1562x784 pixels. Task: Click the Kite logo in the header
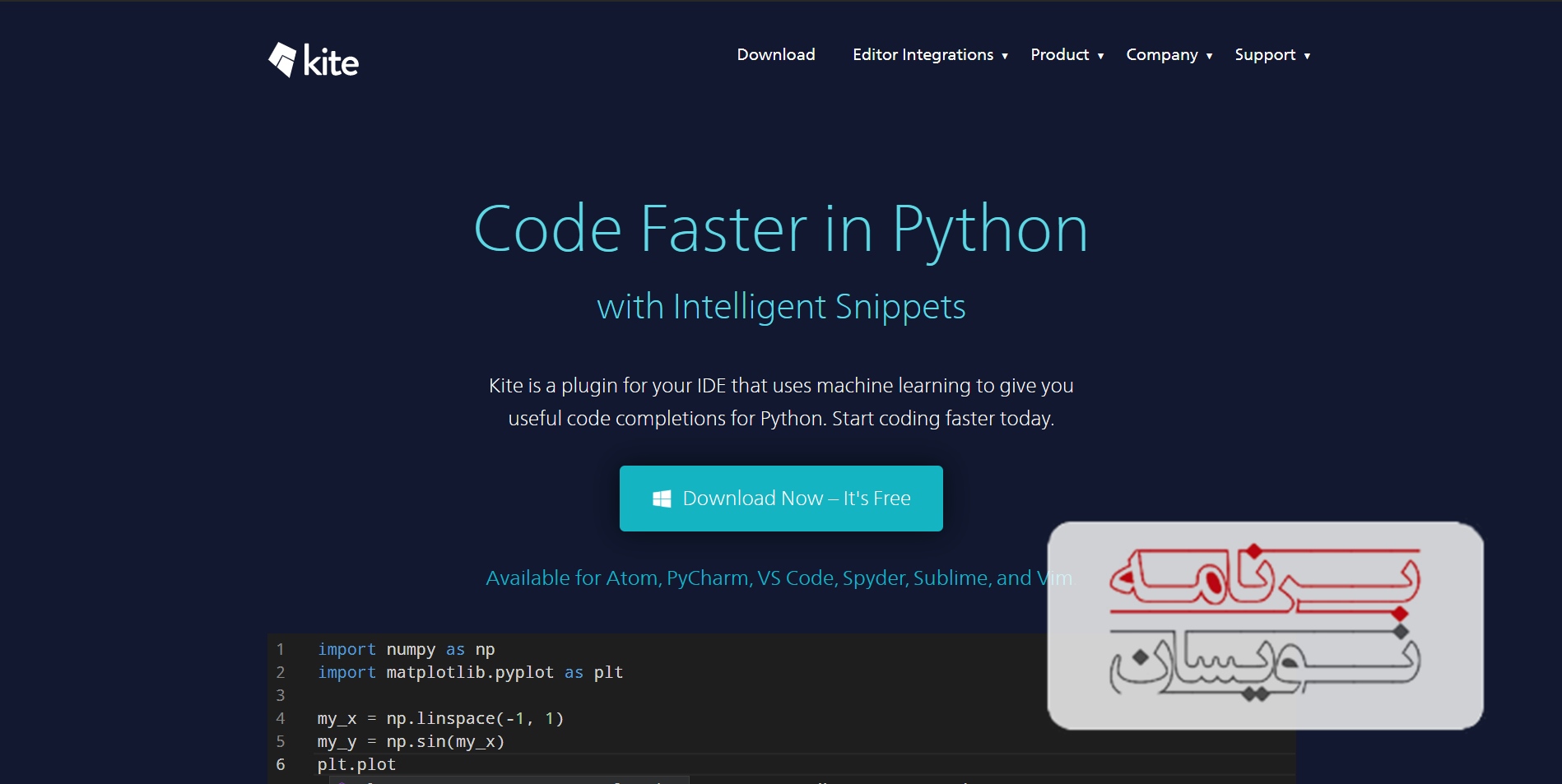[314, 60]
